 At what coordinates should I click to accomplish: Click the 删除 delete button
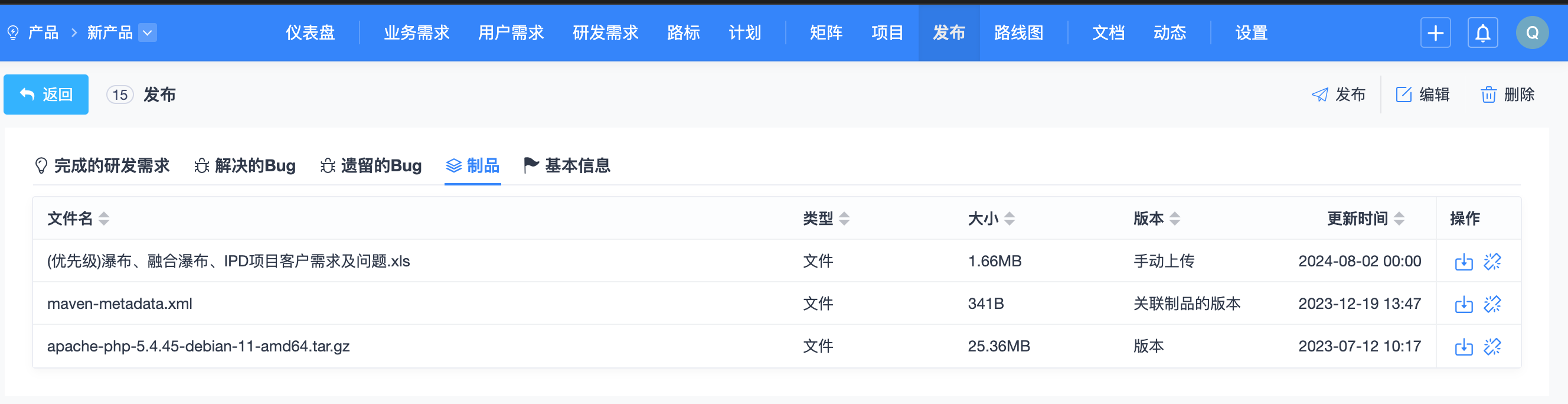pos(1507,95)
